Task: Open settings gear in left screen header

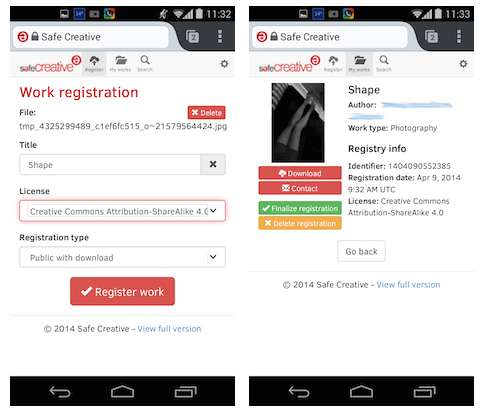Action: [x=224, y=64]
